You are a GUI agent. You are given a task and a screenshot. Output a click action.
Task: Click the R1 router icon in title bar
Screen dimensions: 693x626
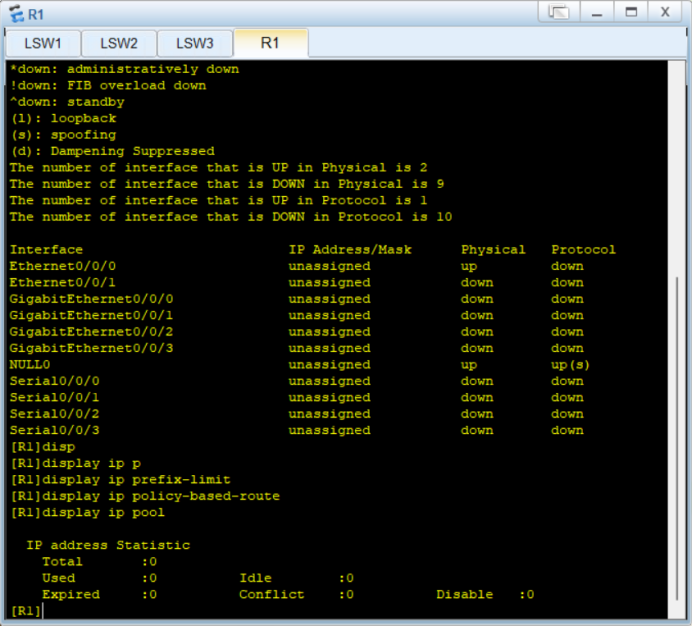(17, 14)
